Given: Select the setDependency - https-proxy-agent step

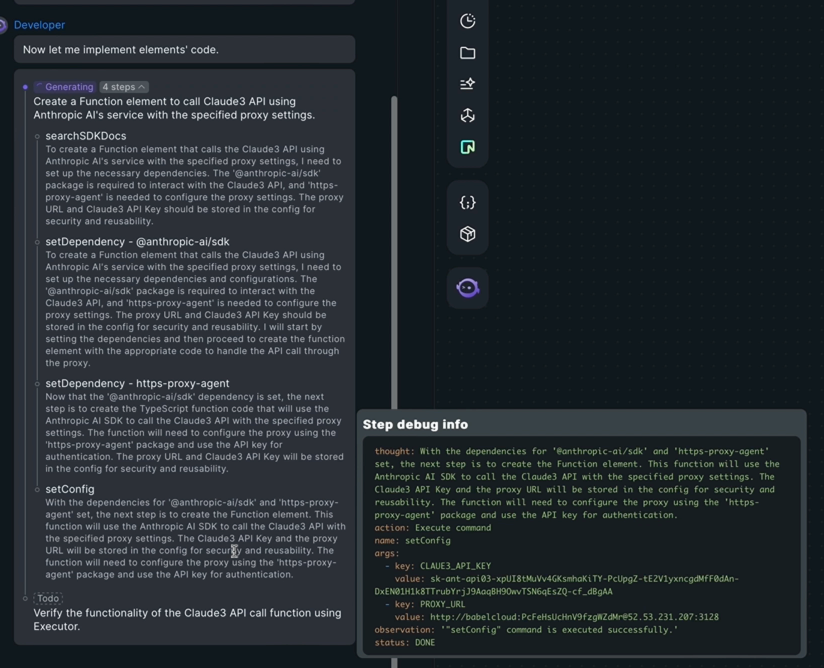Looking at the screenshot, I should coord(137,383).
